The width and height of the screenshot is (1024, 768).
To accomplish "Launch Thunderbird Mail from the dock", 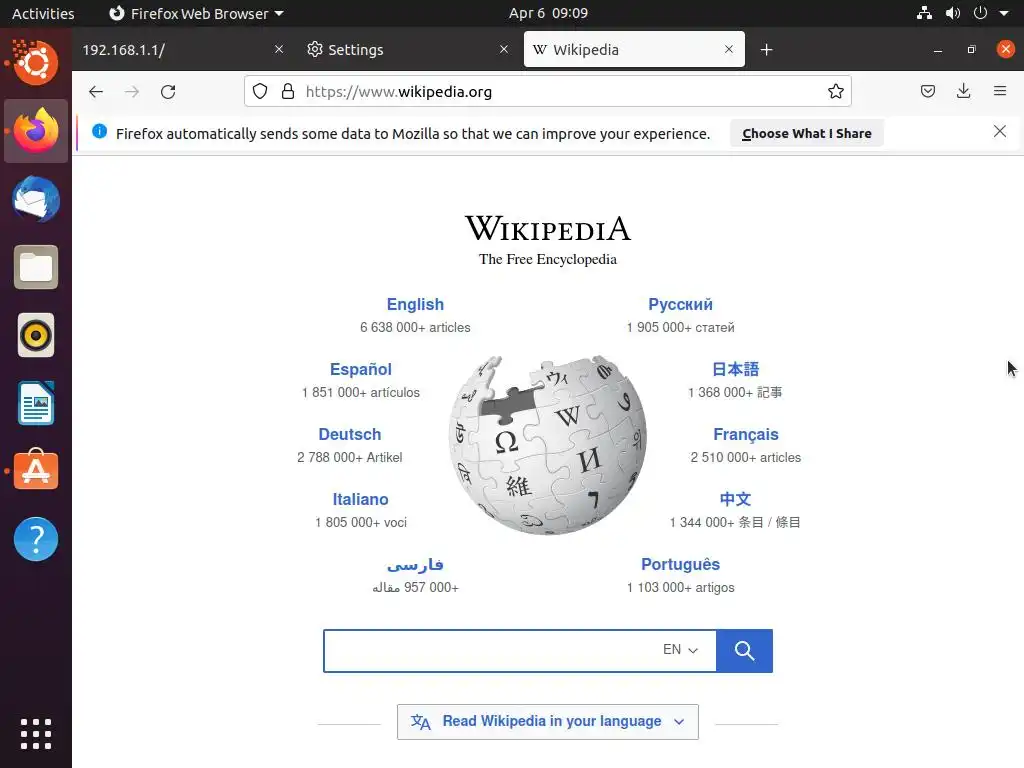I will point(36,199).
